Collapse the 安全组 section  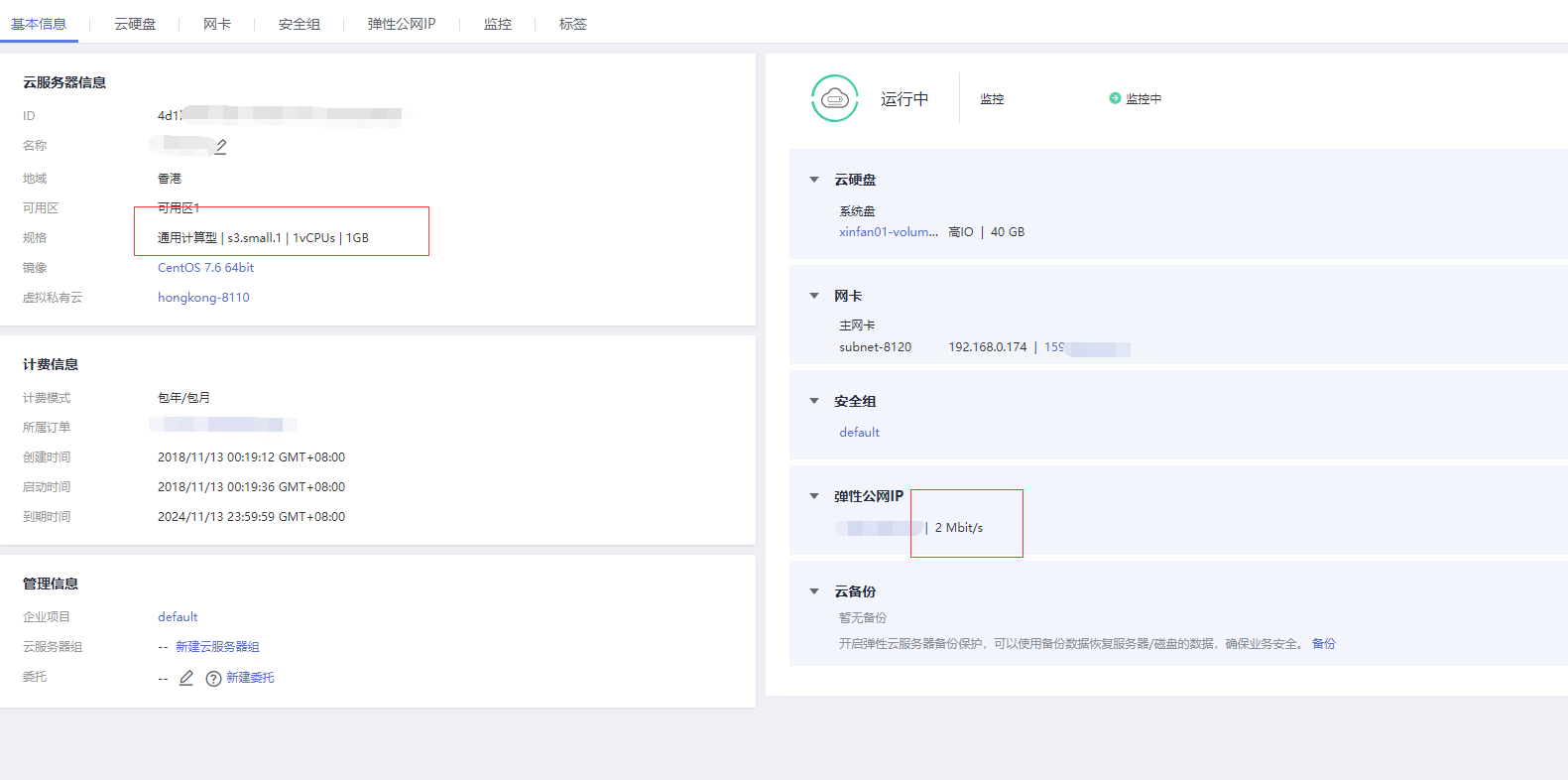point(814,401)
